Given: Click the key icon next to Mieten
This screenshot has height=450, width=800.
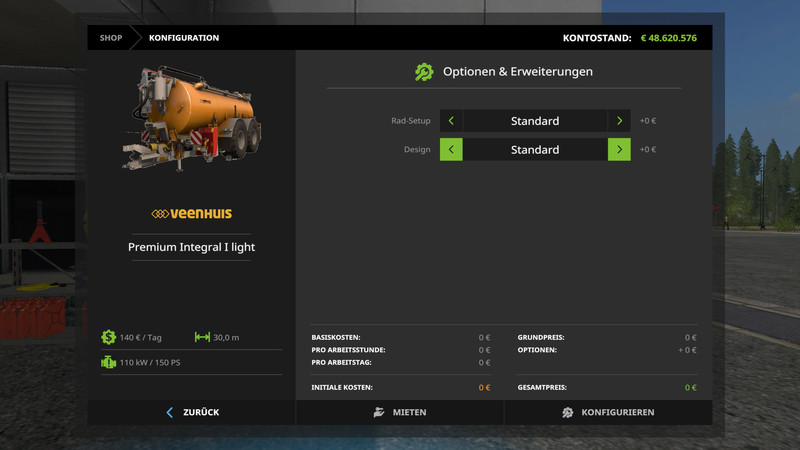Looking at the screenshot, I should point(379,412).
